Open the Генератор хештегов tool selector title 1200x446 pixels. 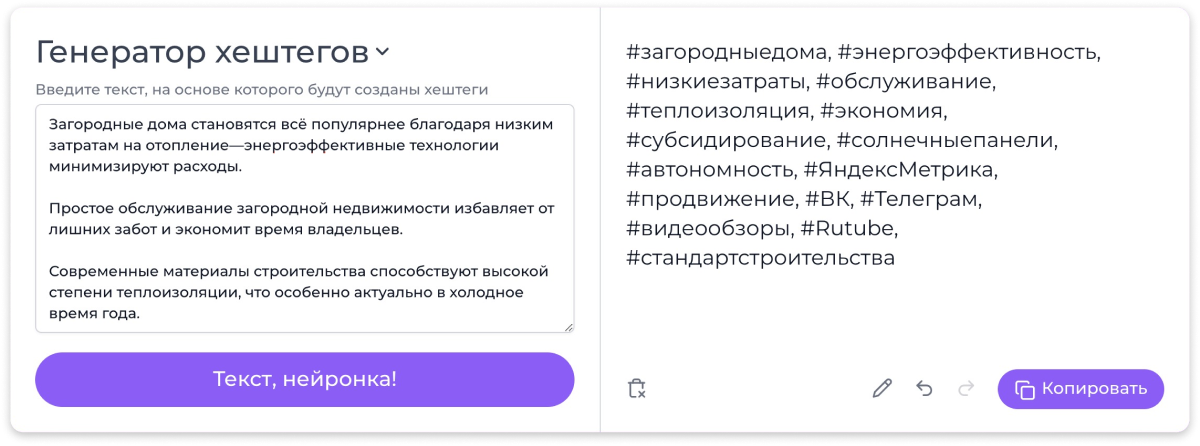[201, 52]
